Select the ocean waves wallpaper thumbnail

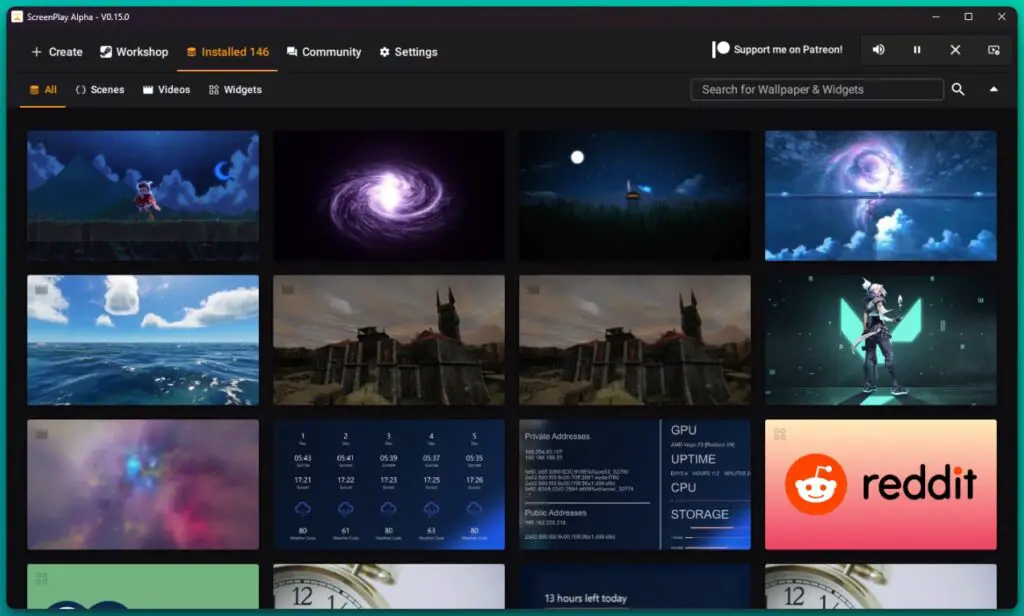(x=143, y=340)
